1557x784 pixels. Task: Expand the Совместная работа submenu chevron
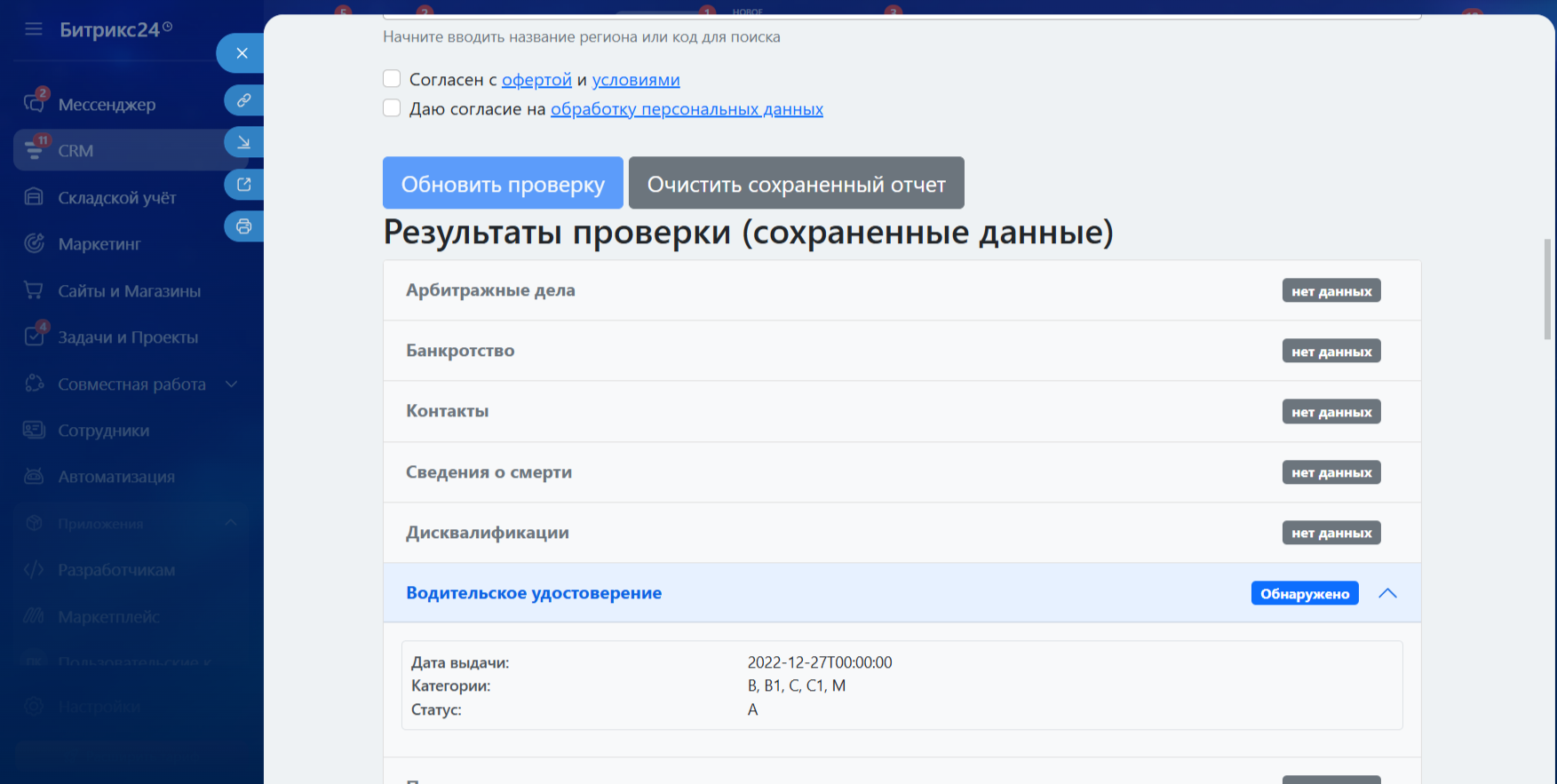click(x=231, y=384)
